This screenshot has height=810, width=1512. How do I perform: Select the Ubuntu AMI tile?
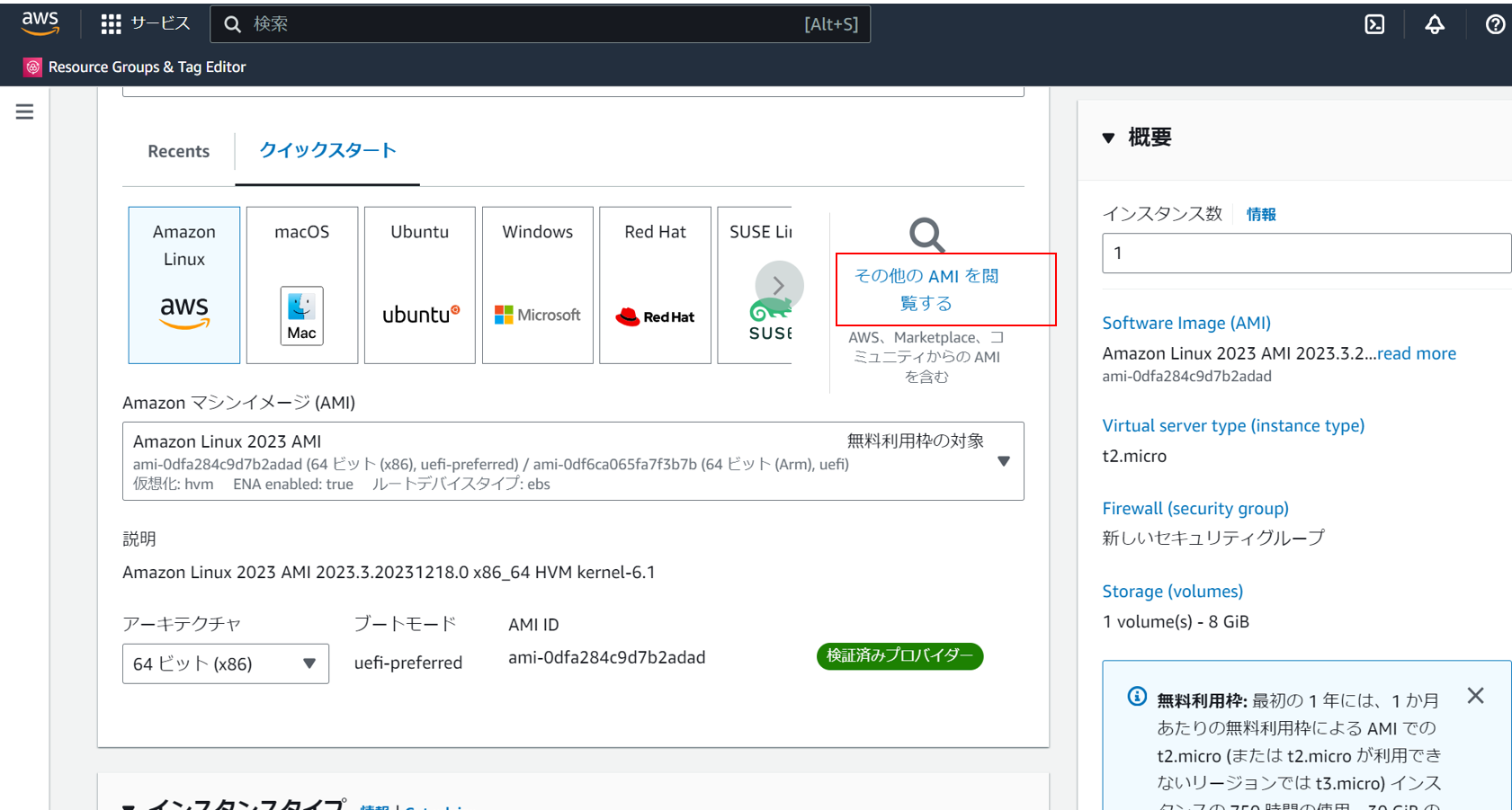tap(420, 285)
